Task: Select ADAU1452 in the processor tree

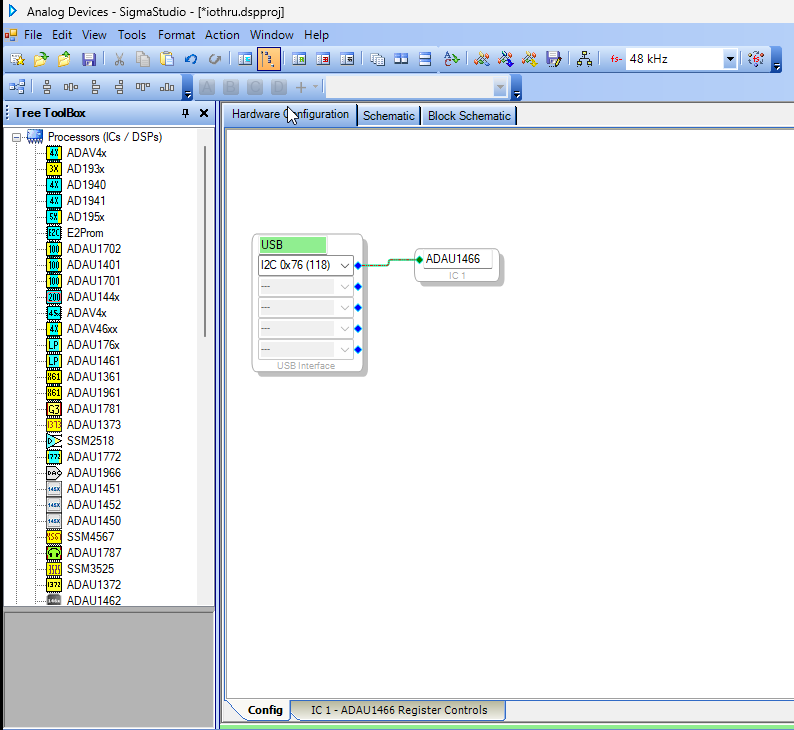Action: pyautogui.click(x=94, y=505)
